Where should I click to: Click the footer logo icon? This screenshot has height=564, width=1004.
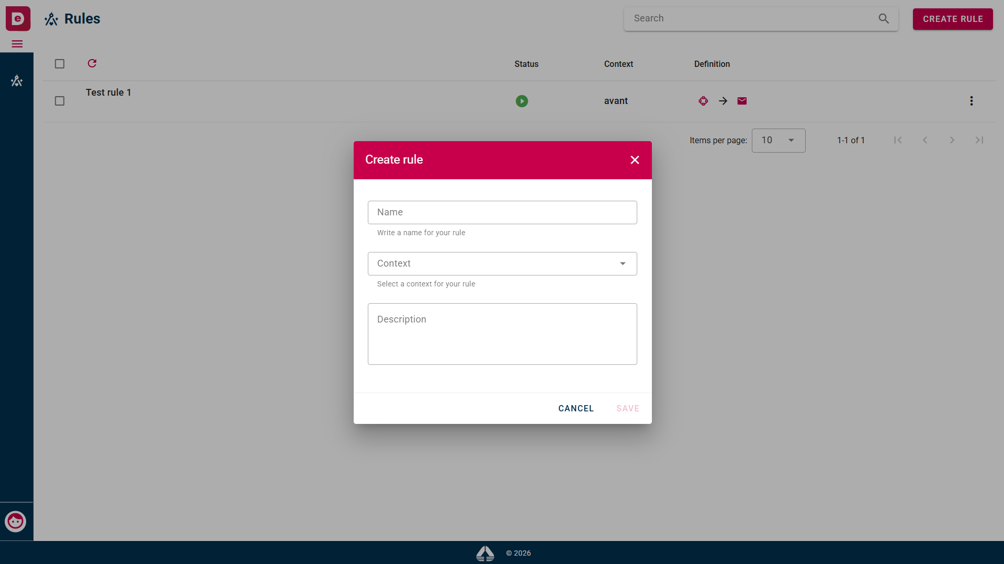click(x=485, y=553)
